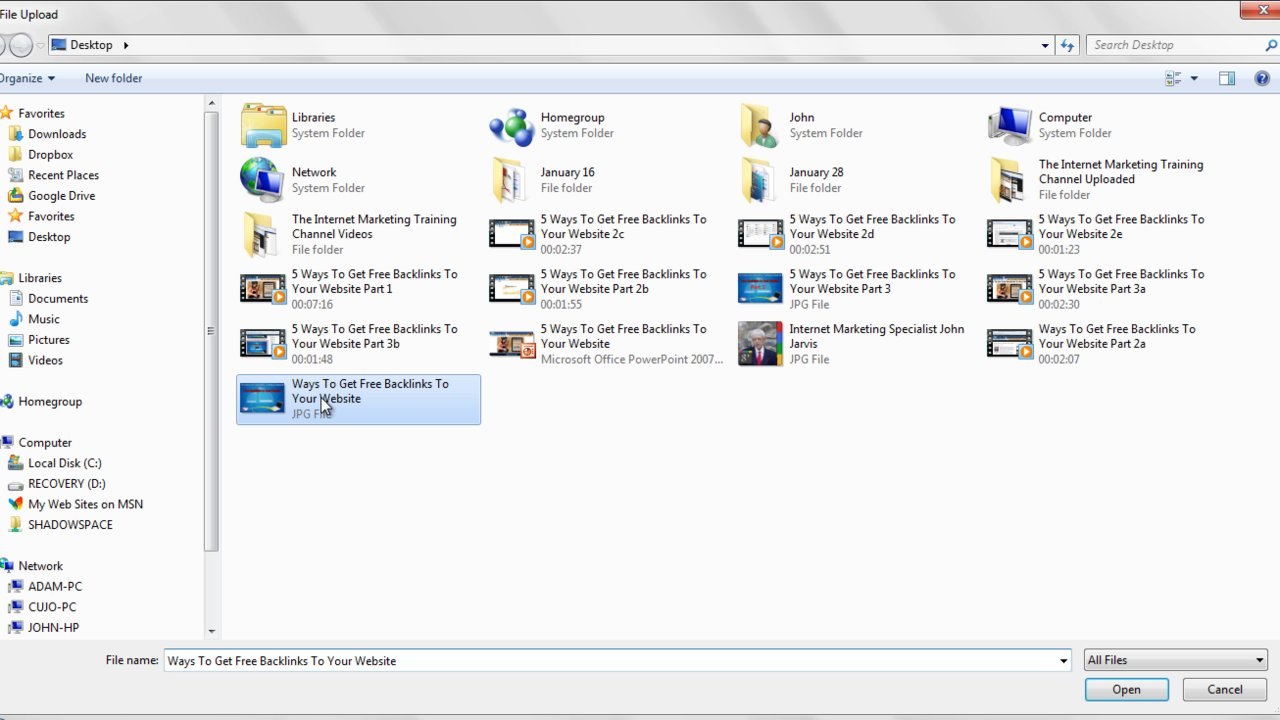Open the Libraries system folder icon

[x=263, y=125]
